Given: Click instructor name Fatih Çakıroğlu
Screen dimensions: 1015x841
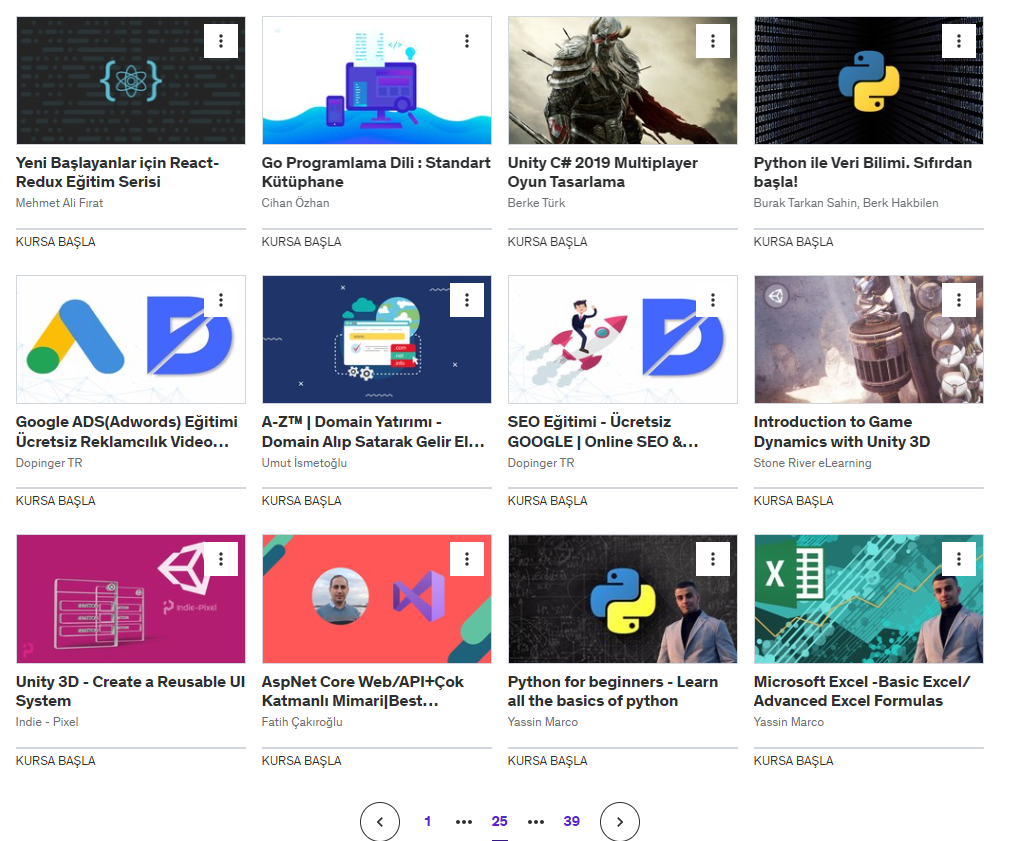Looking at the screenshot, I should pos(302,722).
